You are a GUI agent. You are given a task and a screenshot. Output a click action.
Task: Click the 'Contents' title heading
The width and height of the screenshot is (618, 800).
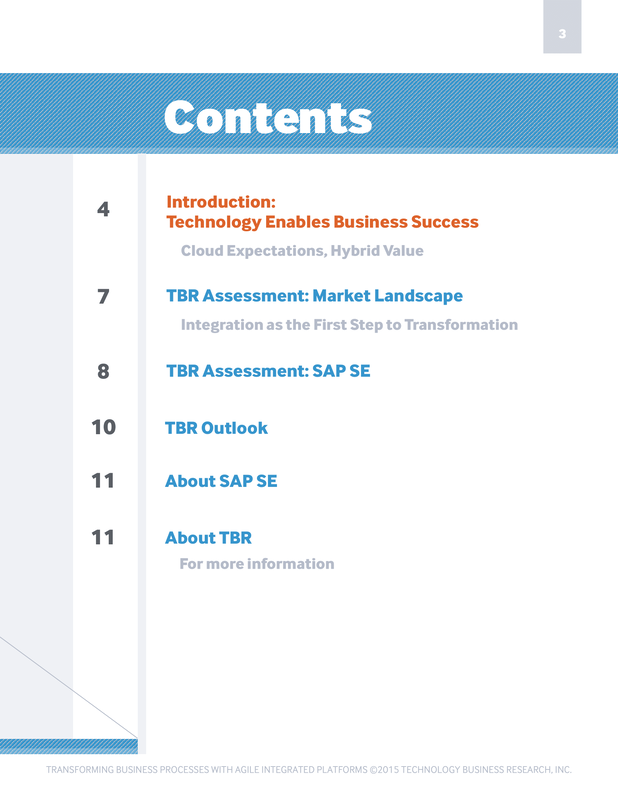click(268, 117)
